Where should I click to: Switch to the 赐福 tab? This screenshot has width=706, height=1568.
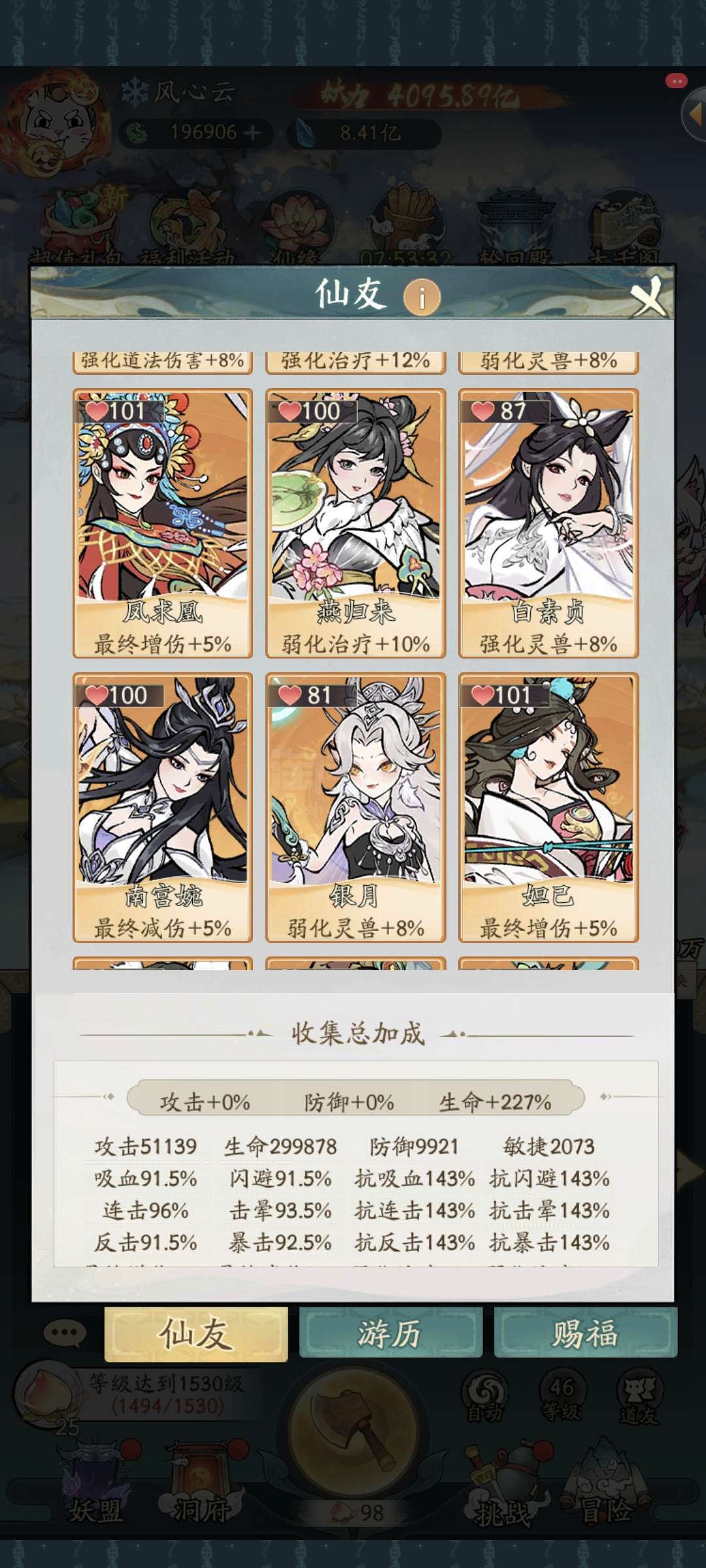(x=585, y=1333)
